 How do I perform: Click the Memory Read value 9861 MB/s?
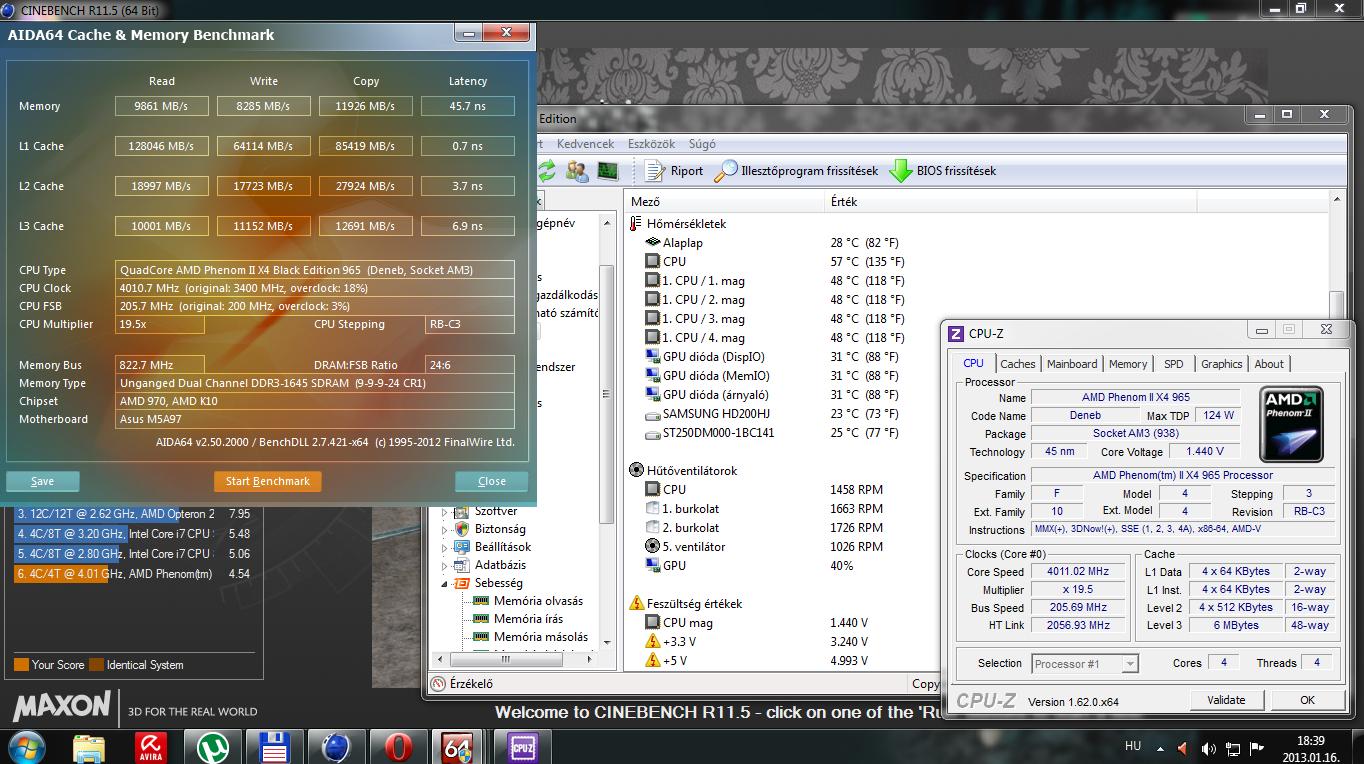(162, 106)
